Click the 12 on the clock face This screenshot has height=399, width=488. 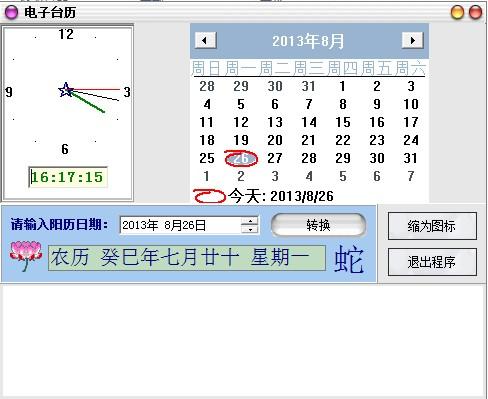click(x=66, y=34)
